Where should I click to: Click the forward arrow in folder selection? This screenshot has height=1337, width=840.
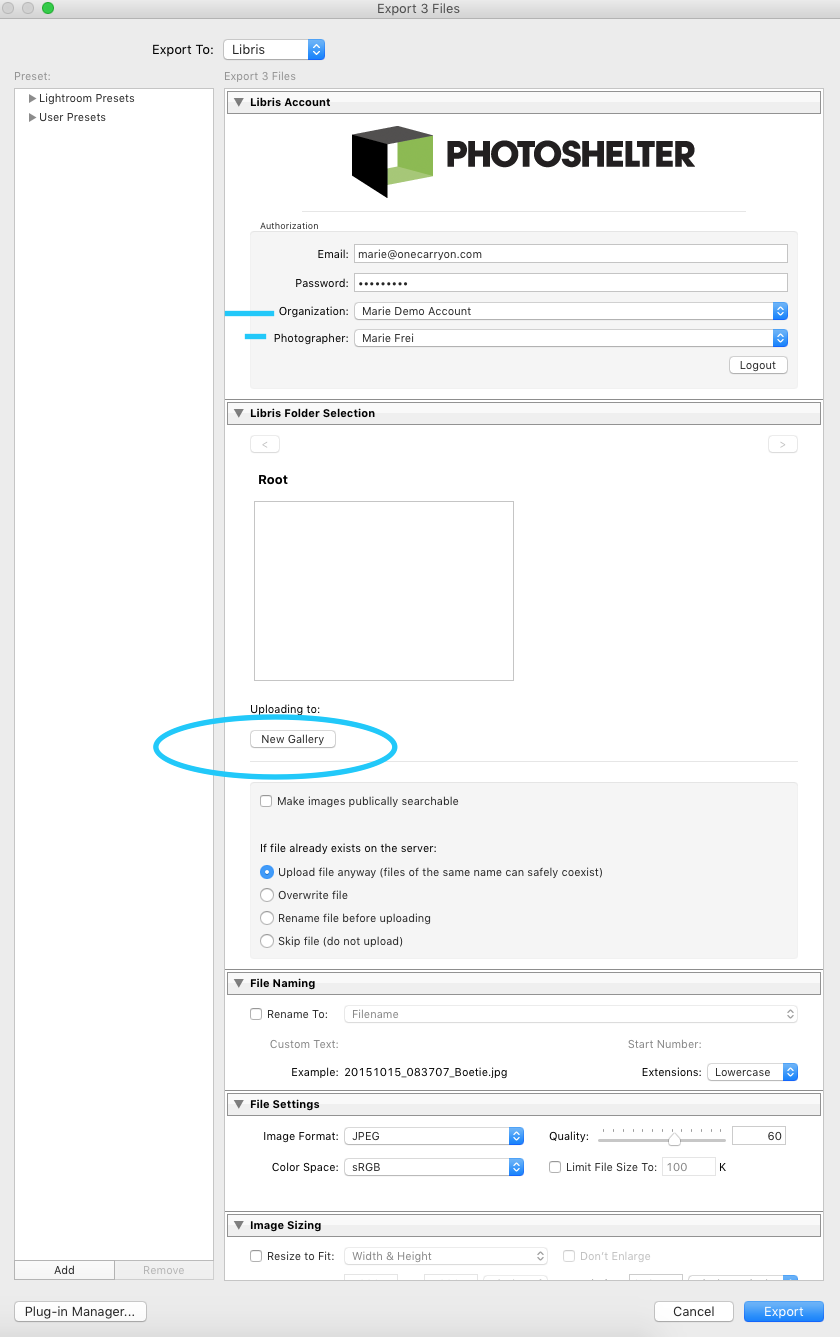(x=782, y=444)
